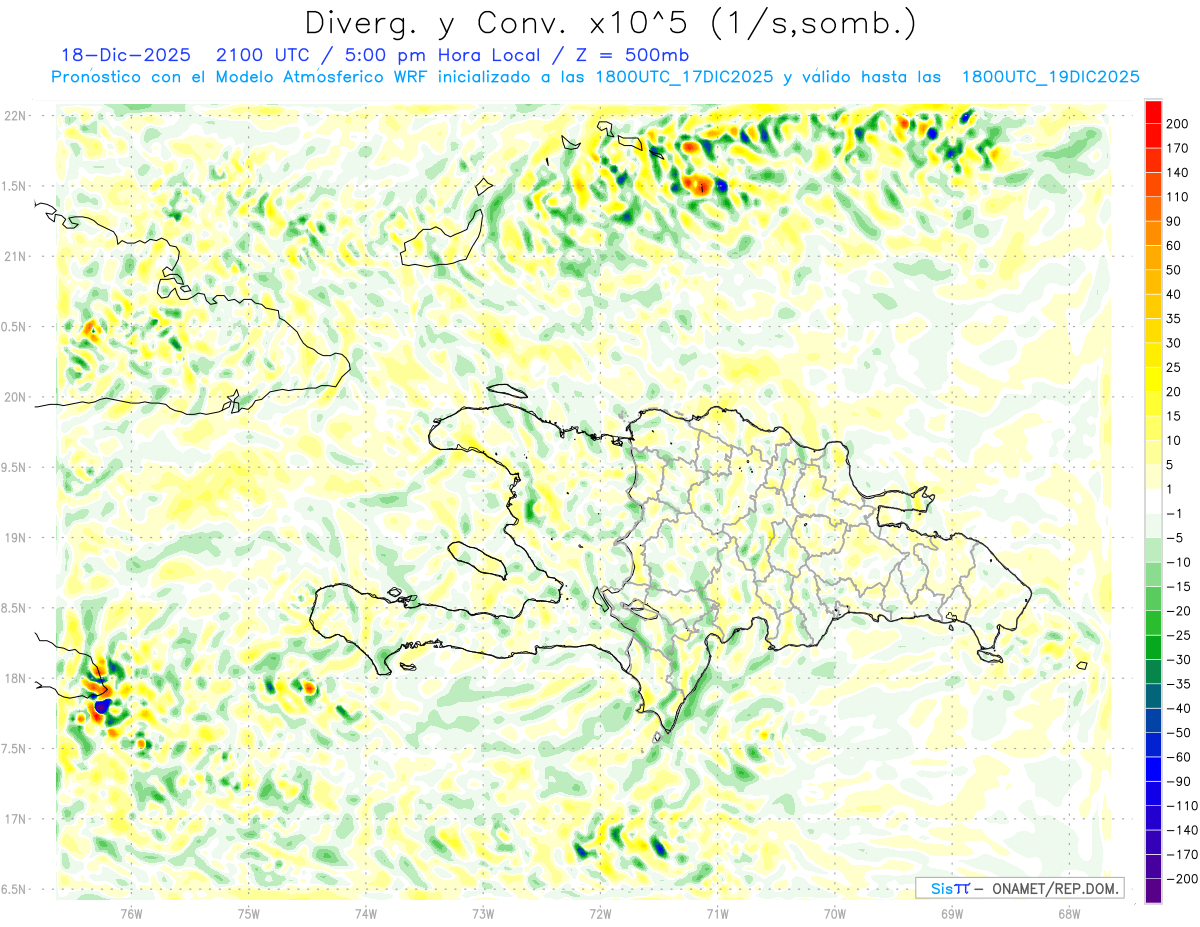Click the '7.5N' latitude label

click(15, 748)
